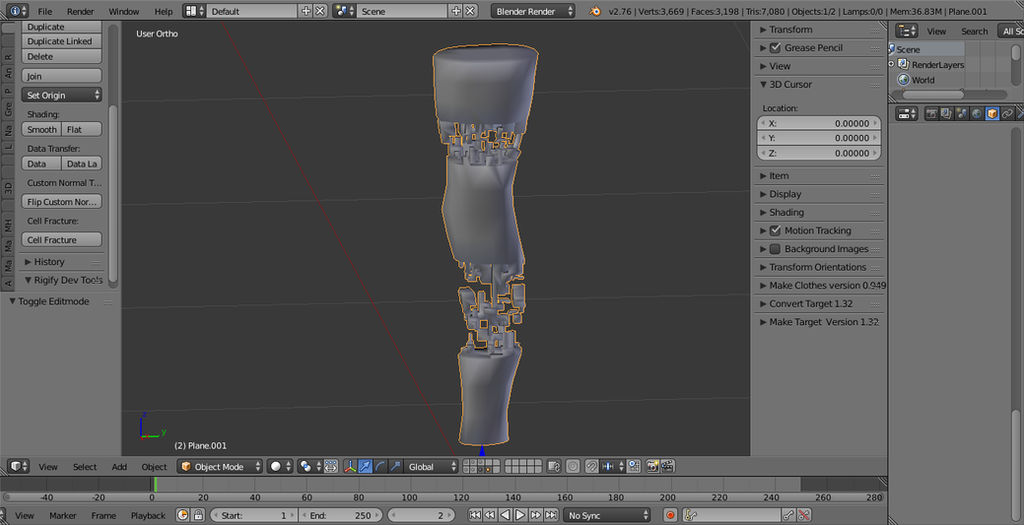
Task: Toggle the auto keyframe record button
Action: [670, 515]
